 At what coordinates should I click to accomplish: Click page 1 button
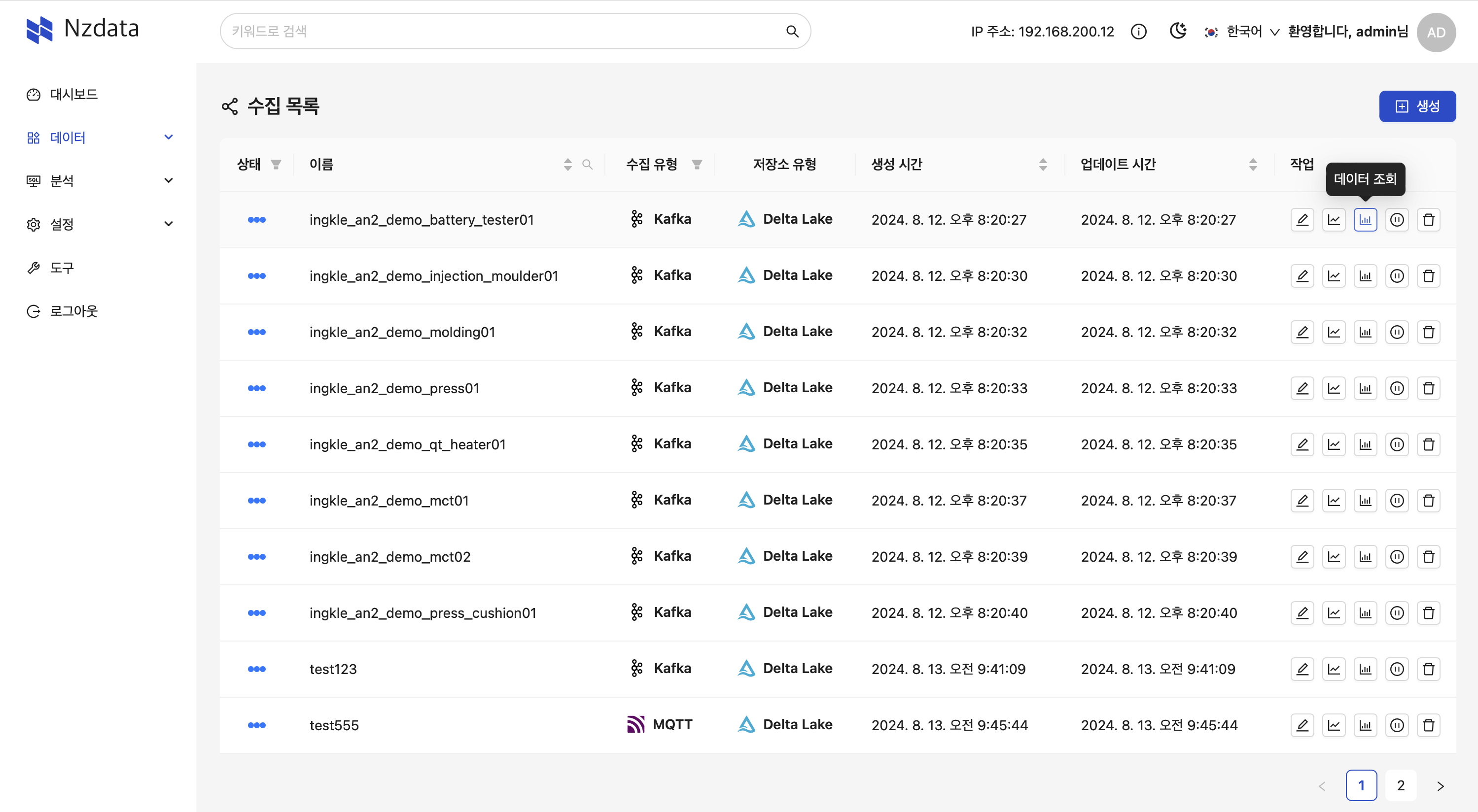[1361, 785]
